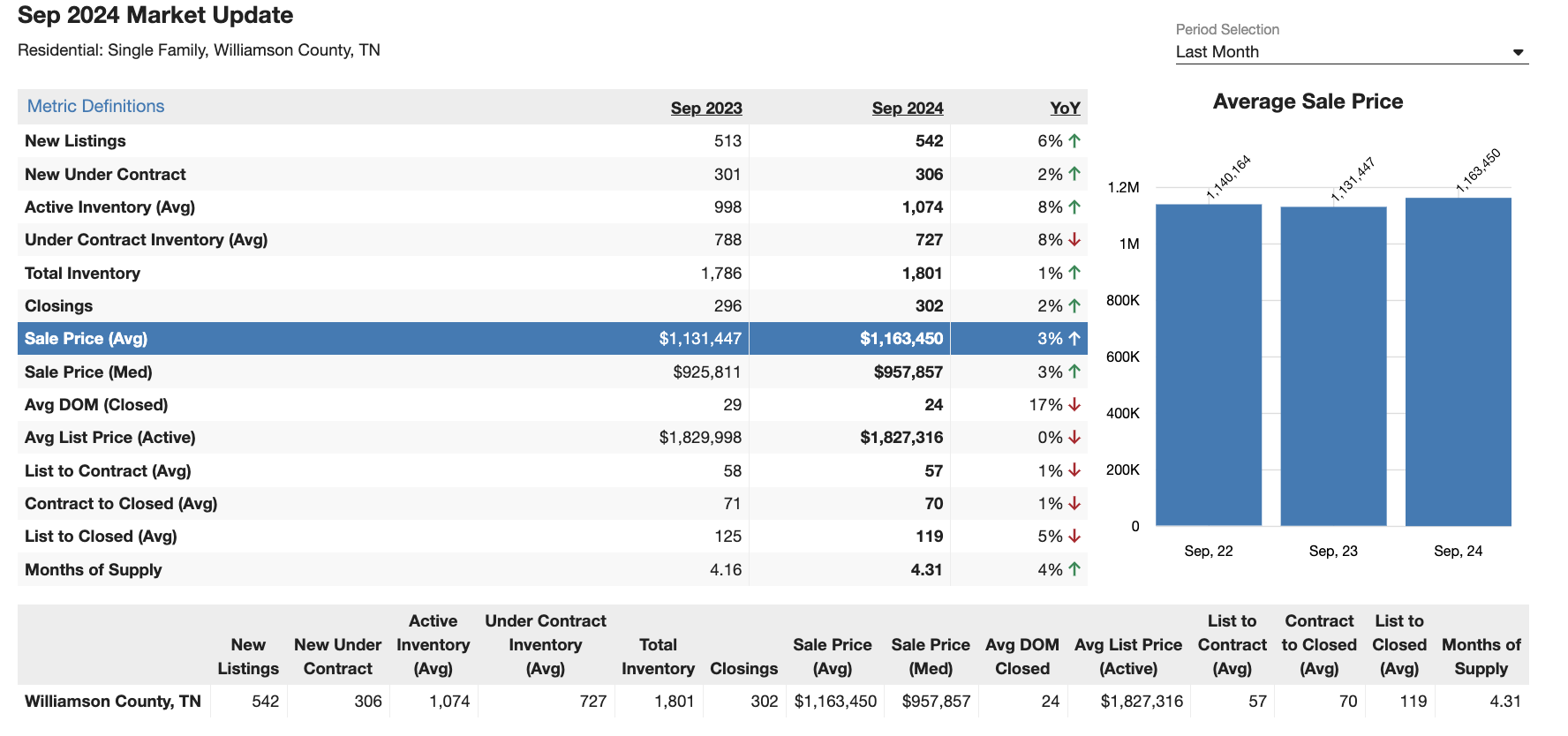Click the Sep, 22 bar in the chart
This screenshot has width=1568, height=736.
1209,365
